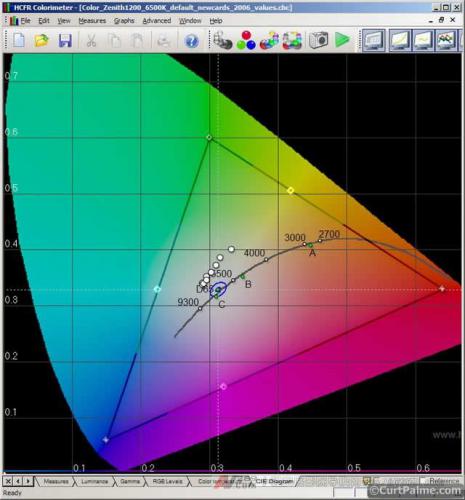The width and height of the screenshot is (465, 500).
Task: Click the Copy icon in the toolbar
Action: coord(113,41)
